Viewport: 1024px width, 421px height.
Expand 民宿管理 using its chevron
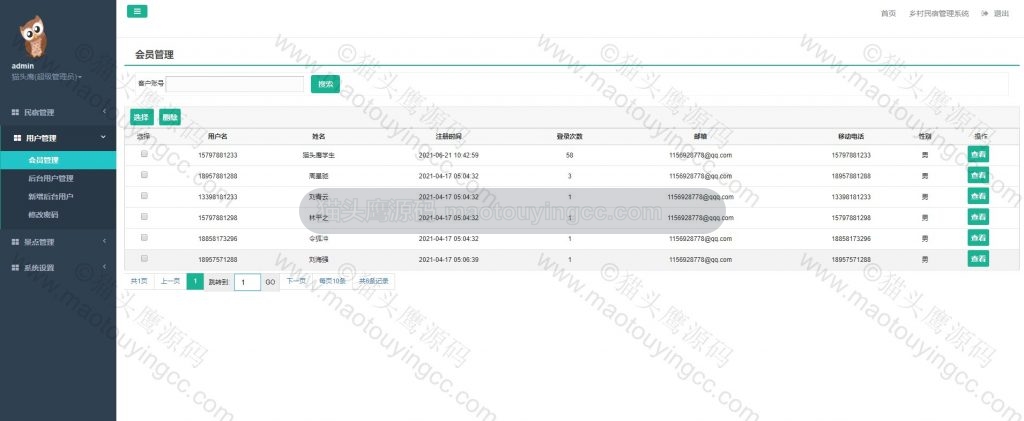click(104, 112)
